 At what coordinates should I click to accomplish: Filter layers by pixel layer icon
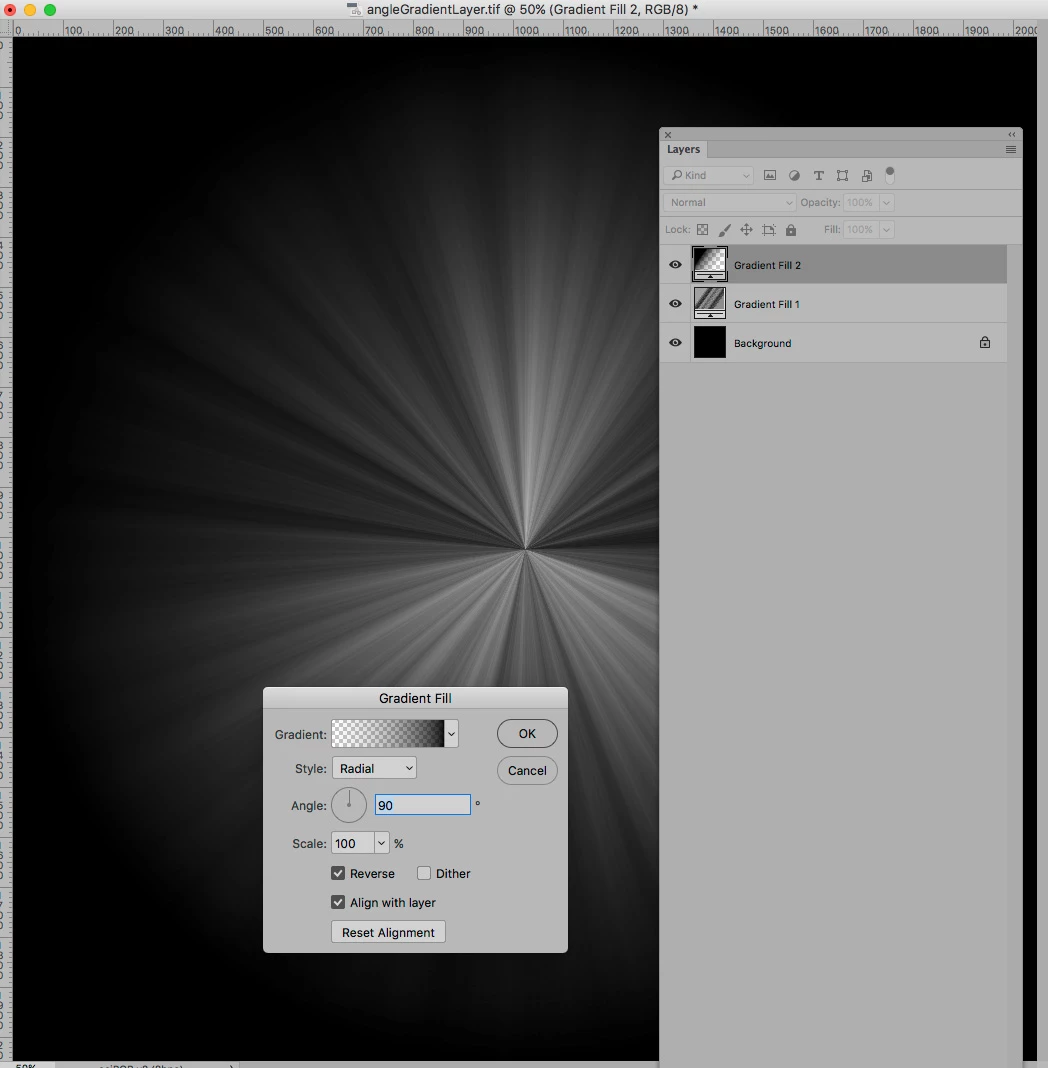769,175
